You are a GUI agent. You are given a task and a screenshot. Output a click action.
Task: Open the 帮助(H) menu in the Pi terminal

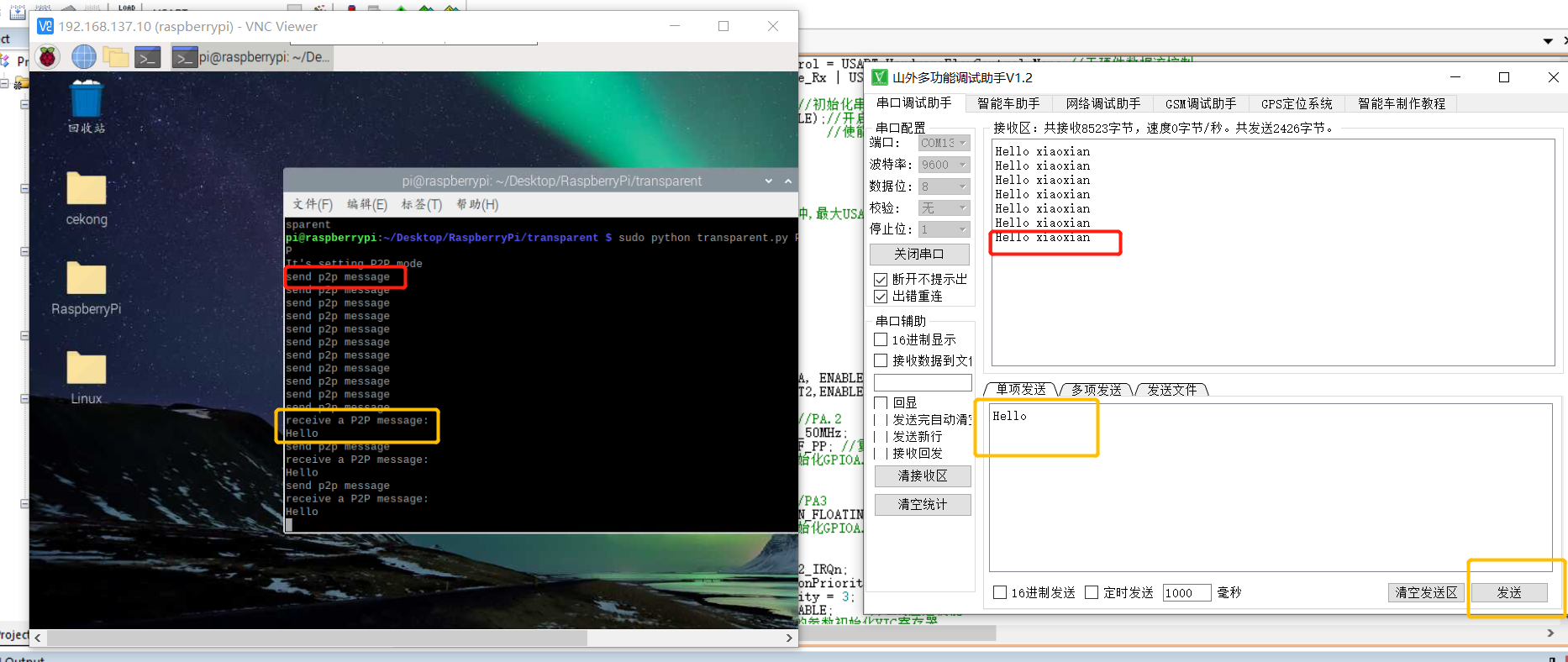(477, 204)
